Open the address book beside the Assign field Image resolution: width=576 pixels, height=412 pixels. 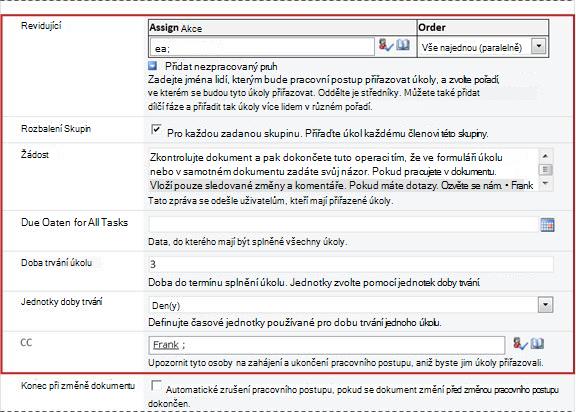point(403,45)
